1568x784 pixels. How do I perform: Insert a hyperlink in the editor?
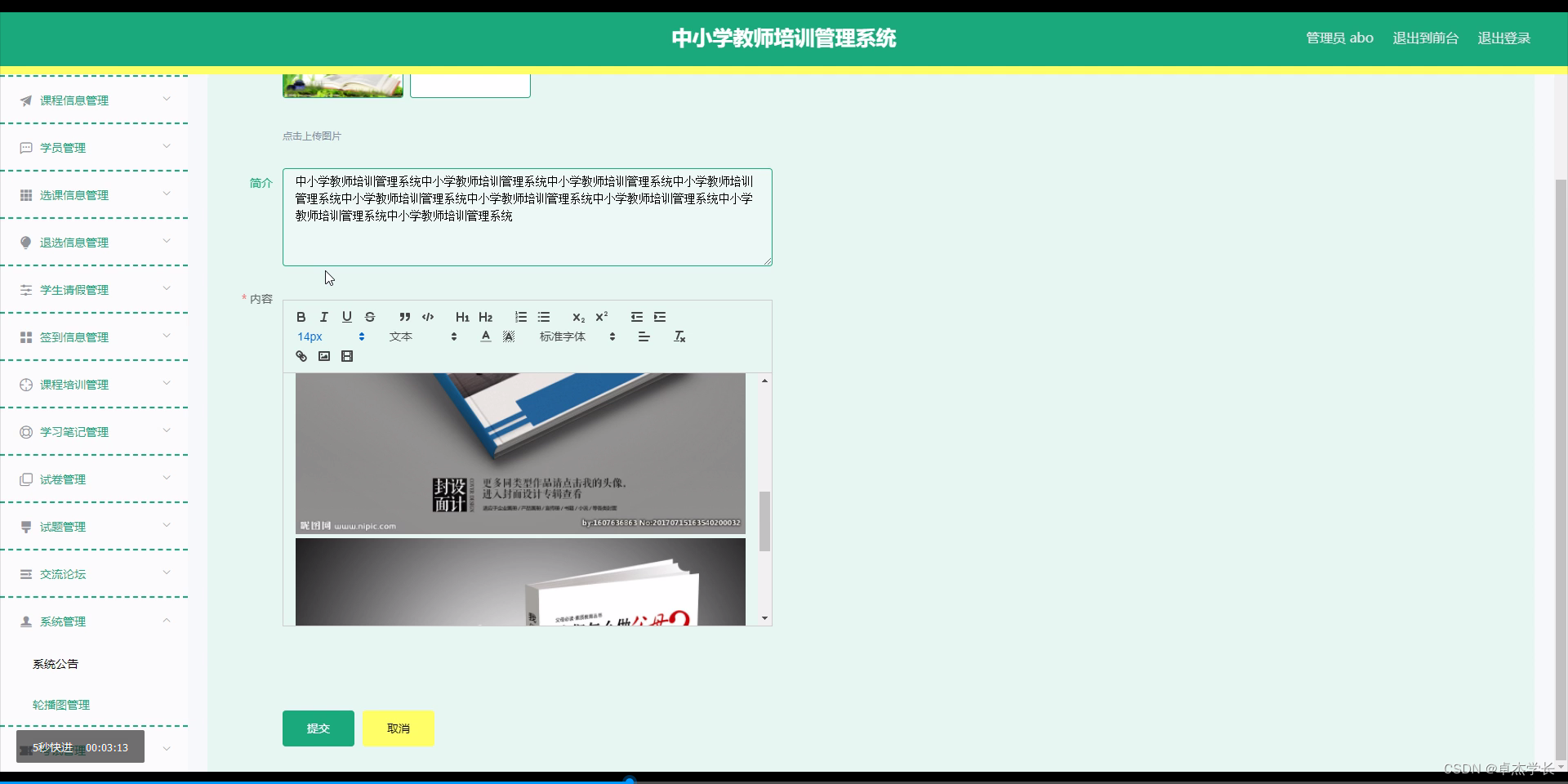(x=301, y=356)
